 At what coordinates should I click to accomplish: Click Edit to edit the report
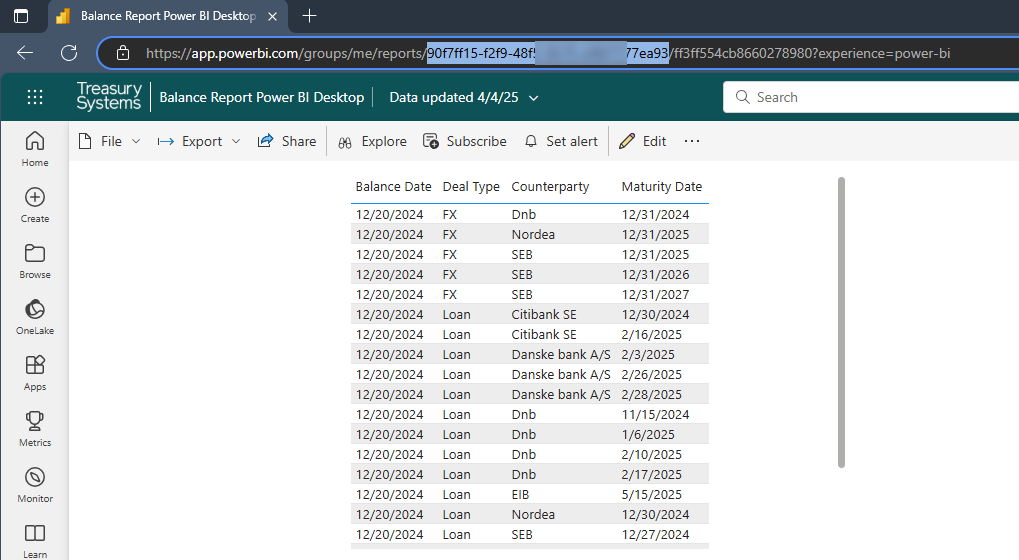click(x=643, y=141)
